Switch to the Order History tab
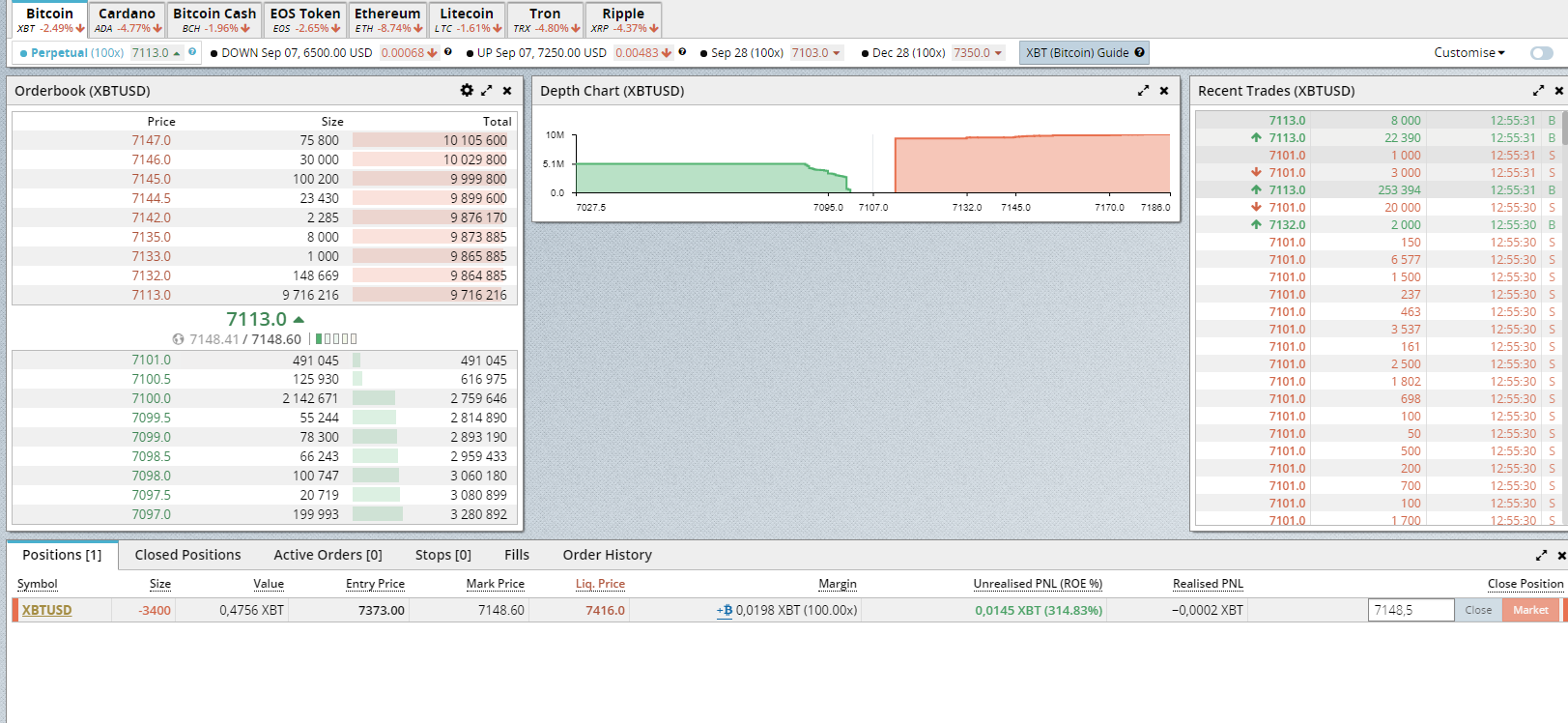This screenshot has height=723, width=1568. (x=608, y=555)
